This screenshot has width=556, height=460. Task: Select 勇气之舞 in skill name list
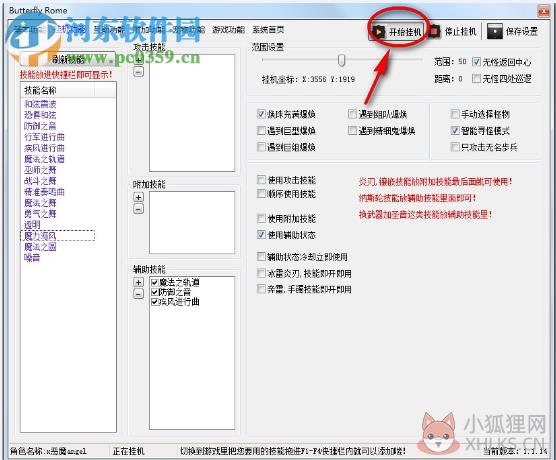pos(40,214)
